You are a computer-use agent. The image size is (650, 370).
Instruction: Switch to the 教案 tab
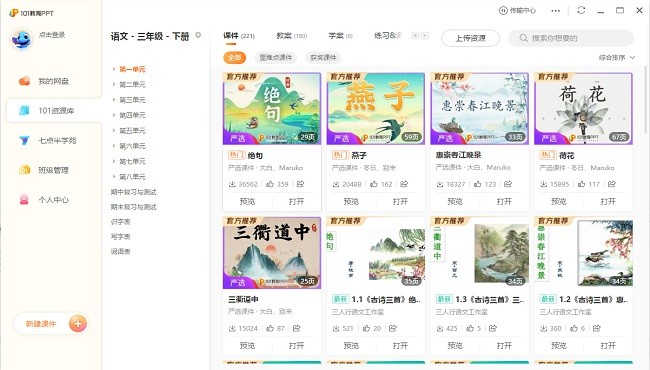pos(291,36)
